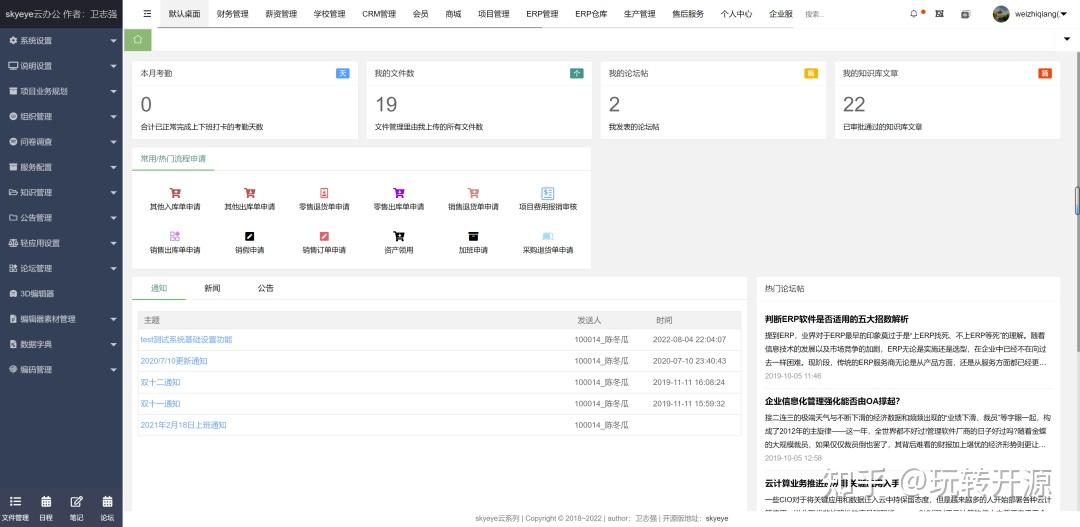Viewport: 1080px width, 527px height.
Task: Open forum post 判断ERP软件是否适用的五大招数解析
Action: [836, 319]
